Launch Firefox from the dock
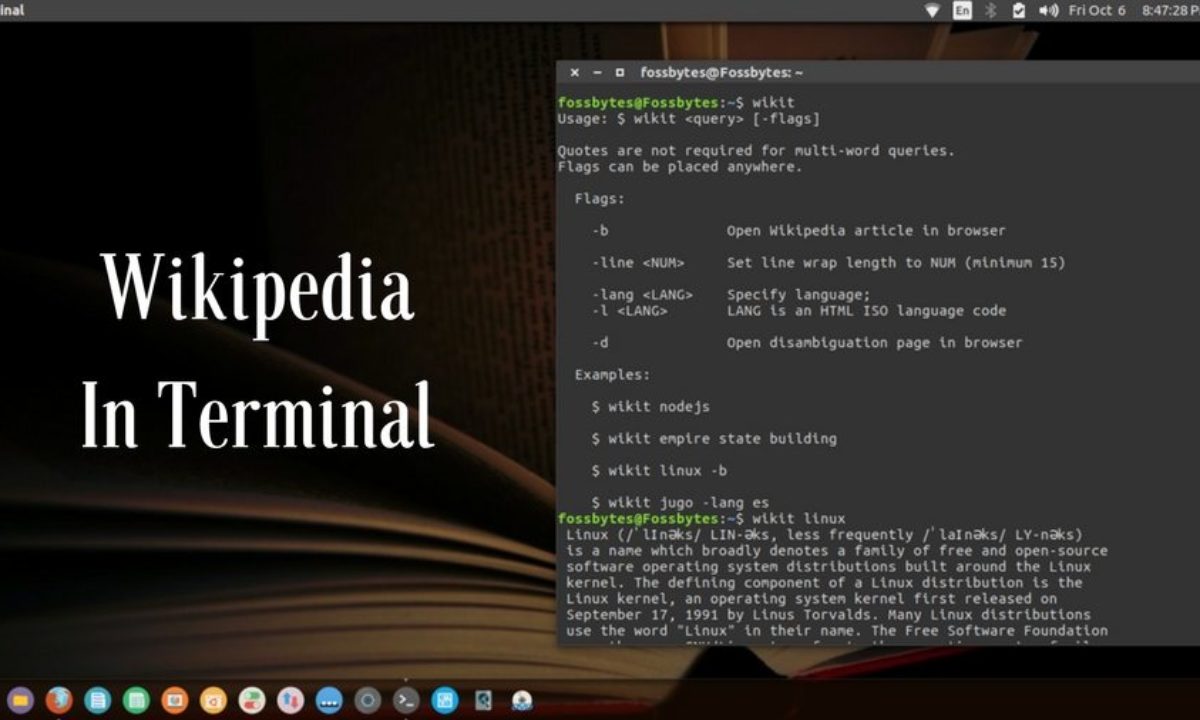 59,700
